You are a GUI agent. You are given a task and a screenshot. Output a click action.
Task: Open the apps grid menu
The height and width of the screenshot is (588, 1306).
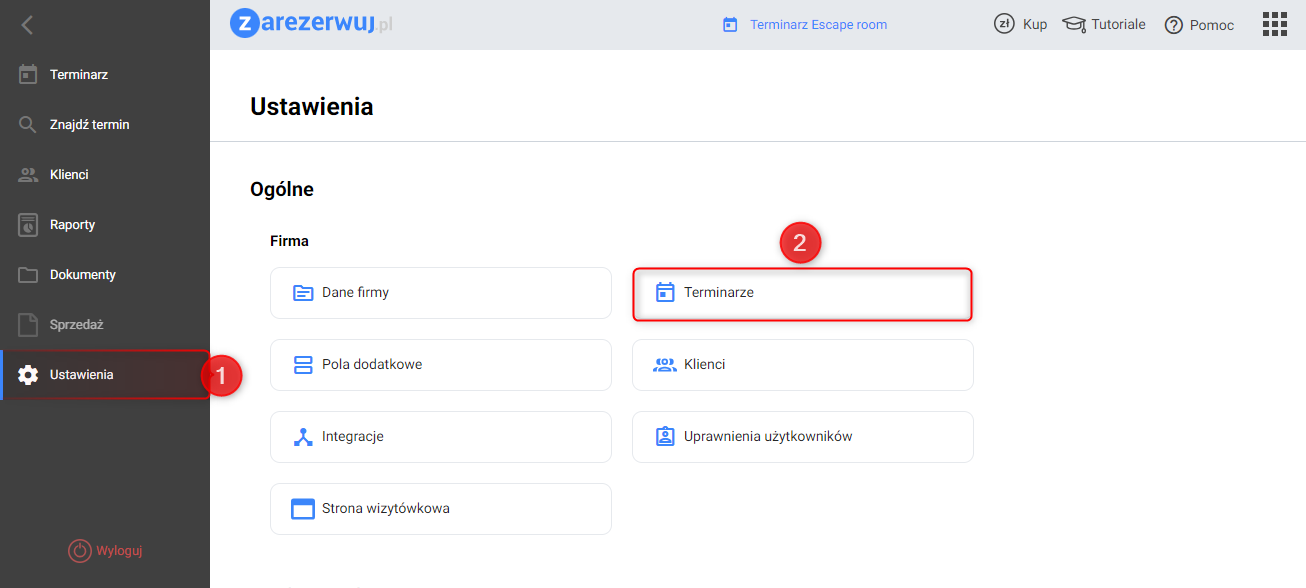point(1274,24)
